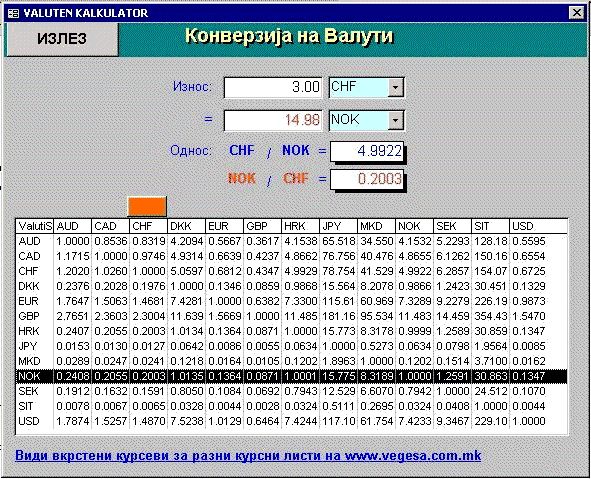Select the MKD row in the table
Screen dimensions: 591x479
292,361
